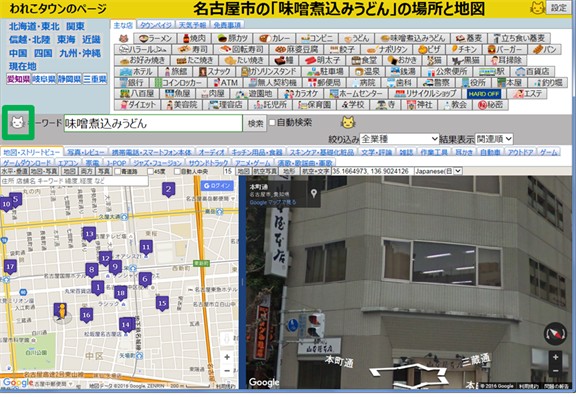This screenshot has width=576, height=397.
Task: Click the keyword field containing 味噌煮込みうどん
Action: 153,123
